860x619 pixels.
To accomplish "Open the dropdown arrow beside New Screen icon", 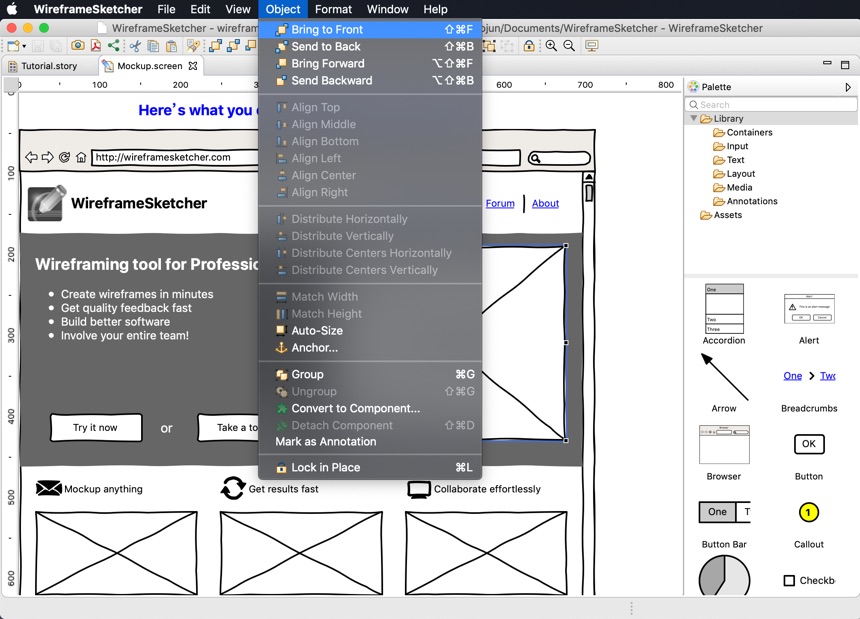I will (x=24, y=47).
